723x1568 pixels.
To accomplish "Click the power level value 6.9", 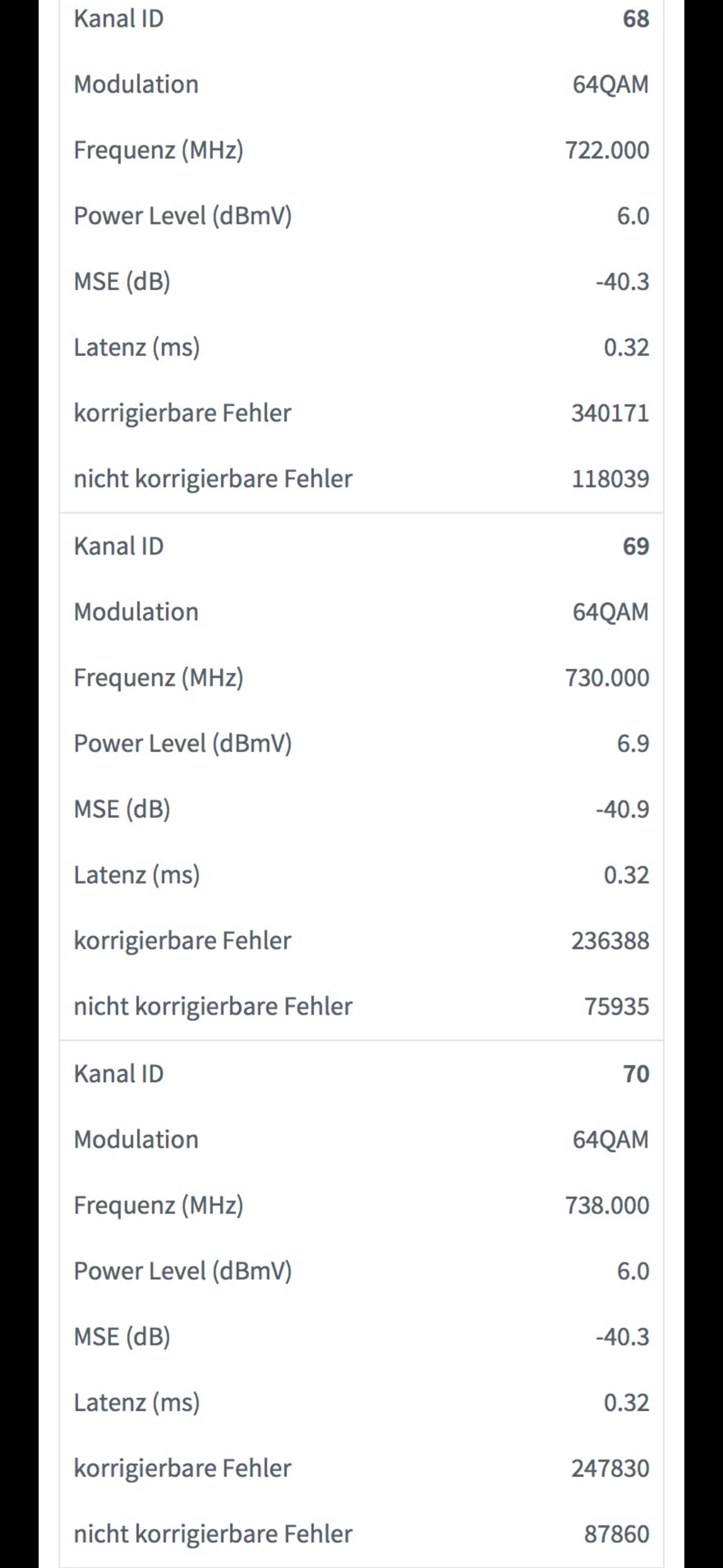I will 632,744.
